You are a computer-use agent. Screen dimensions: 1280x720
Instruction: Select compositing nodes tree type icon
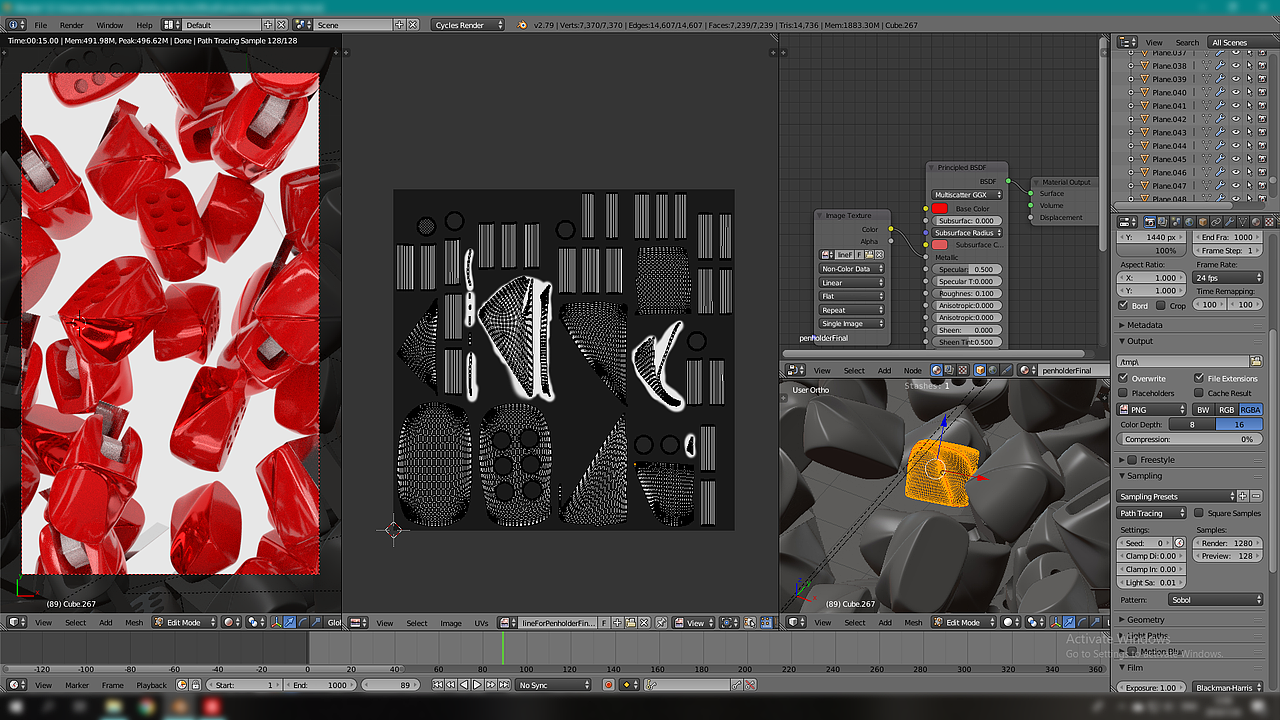tap(948, 370)
